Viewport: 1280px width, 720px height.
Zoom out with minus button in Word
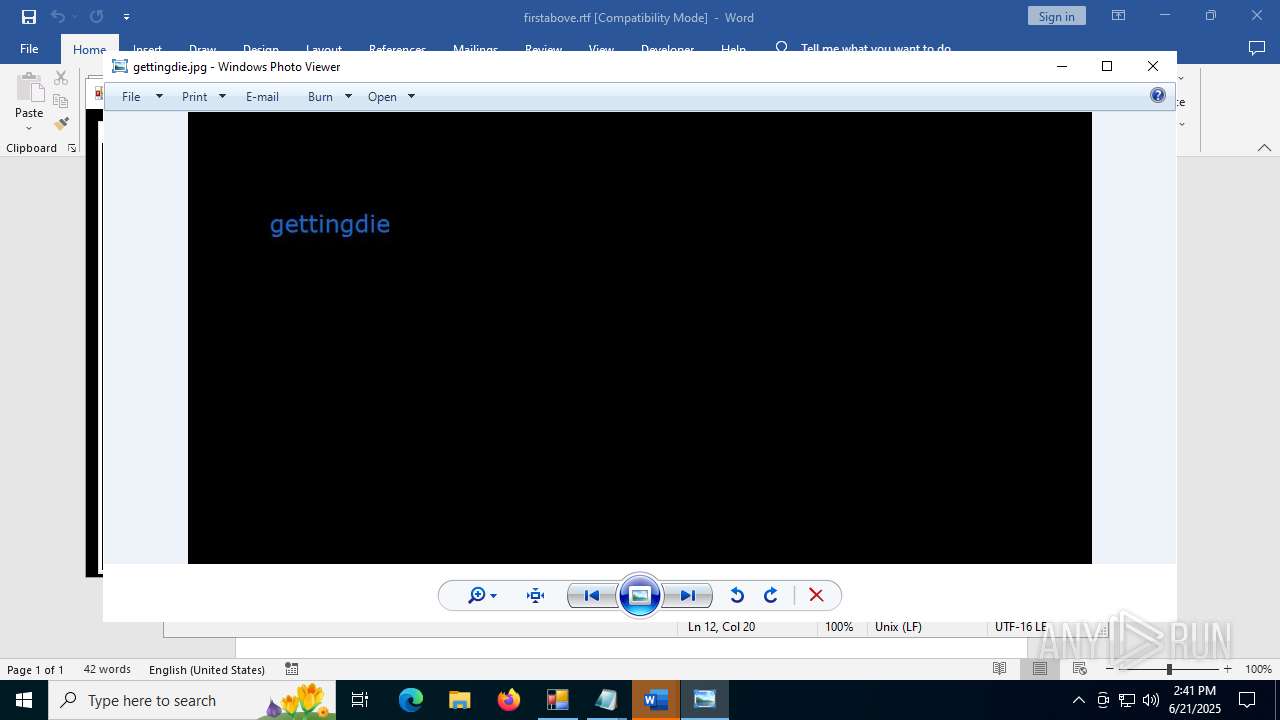click(1110, 669)
